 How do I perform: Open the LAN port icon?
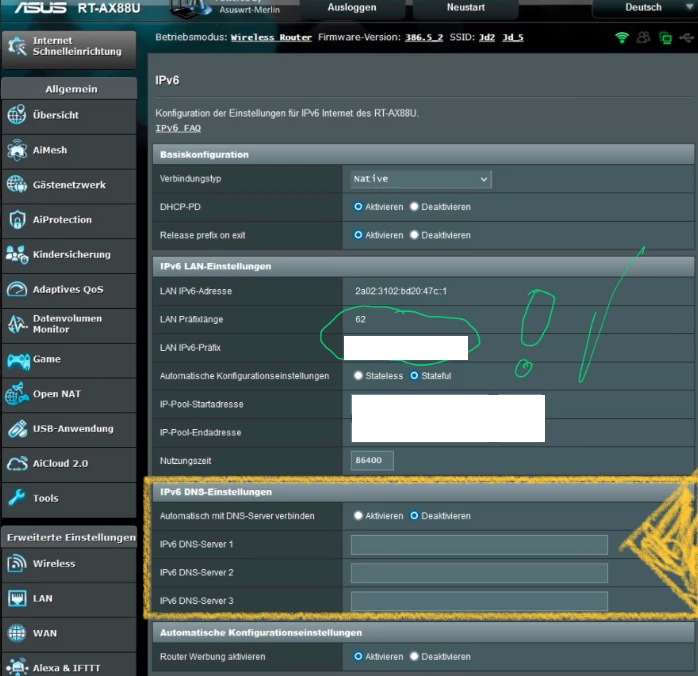pos(17,598)
